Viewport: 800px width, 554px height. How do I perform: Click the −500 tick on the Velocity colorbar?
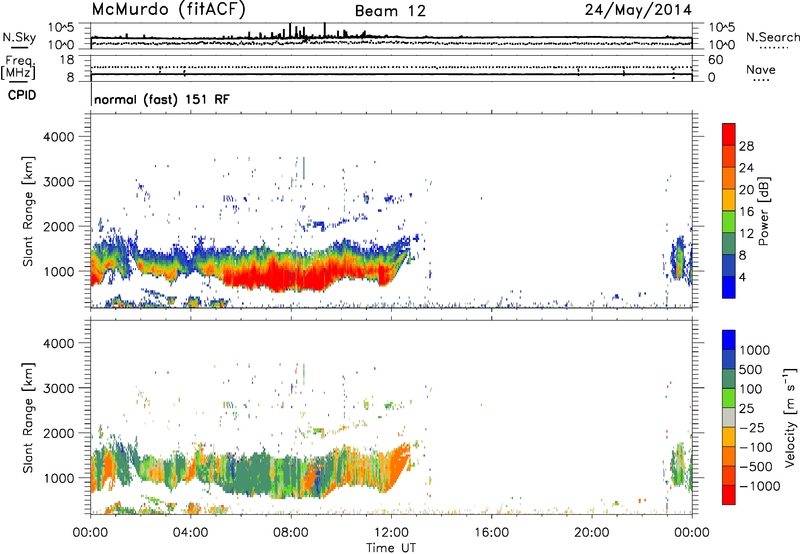pyautogui.click(x=755, y=467)
